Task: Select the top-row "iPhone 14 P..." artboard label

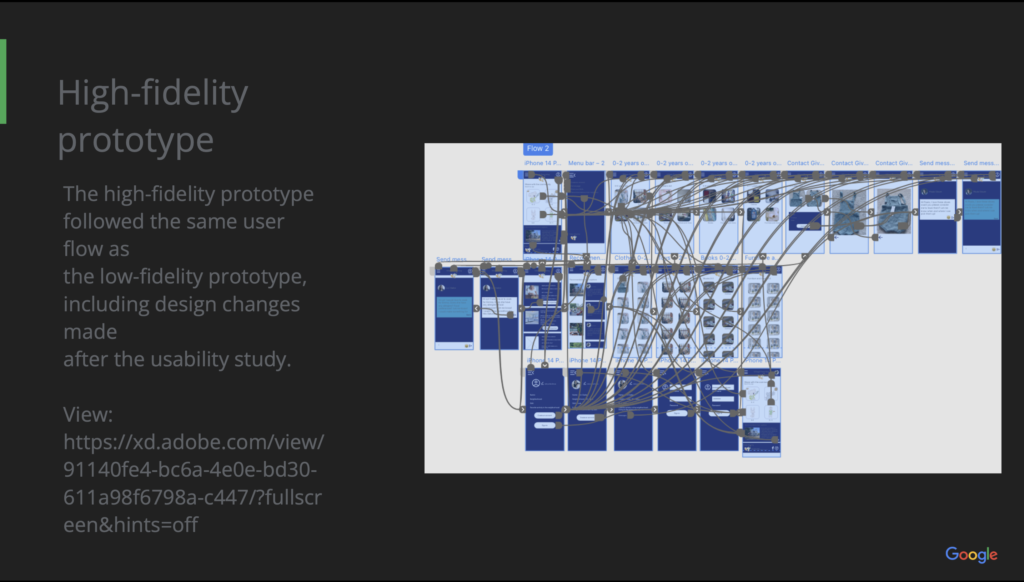Action: [x=542, y=163]
